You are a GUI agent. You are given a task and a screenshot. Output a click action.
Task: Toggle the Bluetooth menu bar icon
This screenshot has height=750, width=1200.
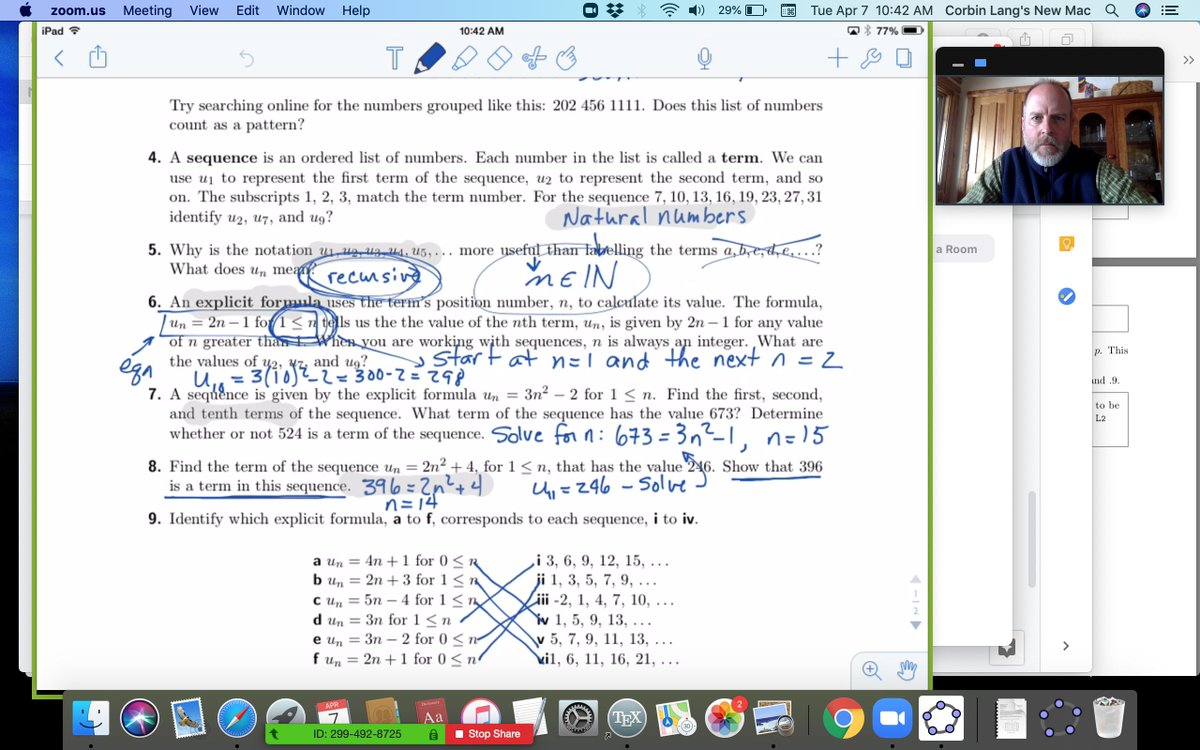(x=641, y=10)
